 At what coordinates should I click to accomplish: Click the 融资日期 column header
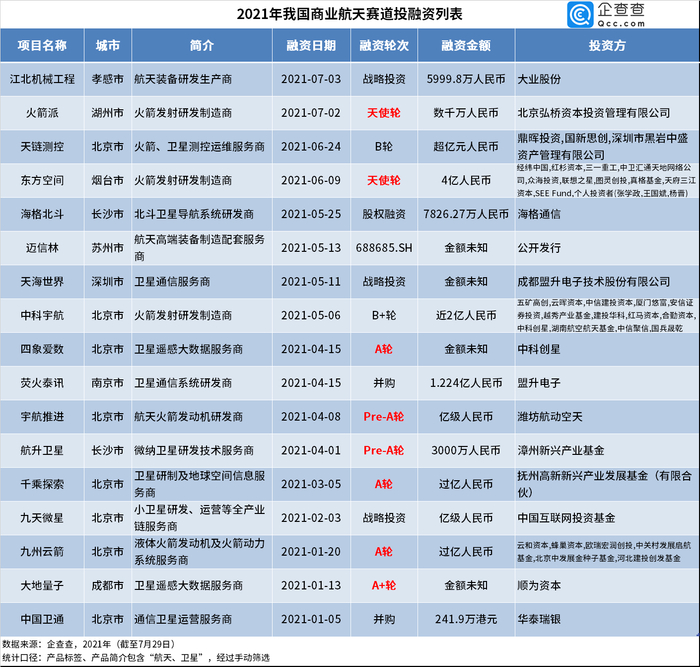pos(311,45)
